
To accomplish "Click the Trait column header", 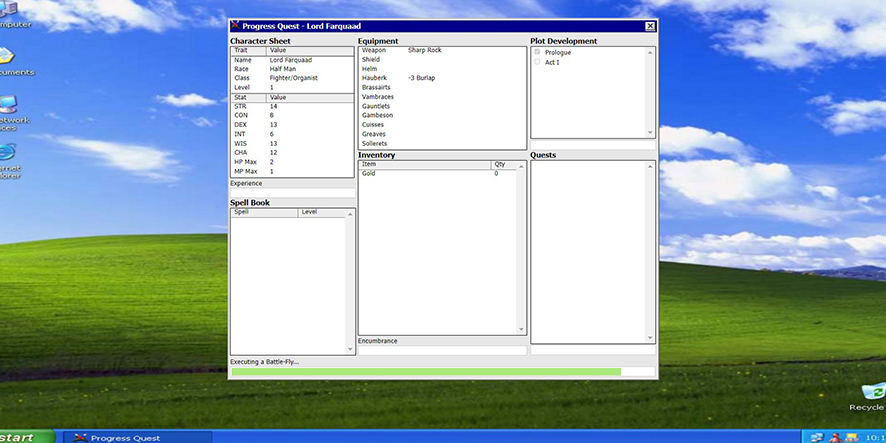I will 248,50.
